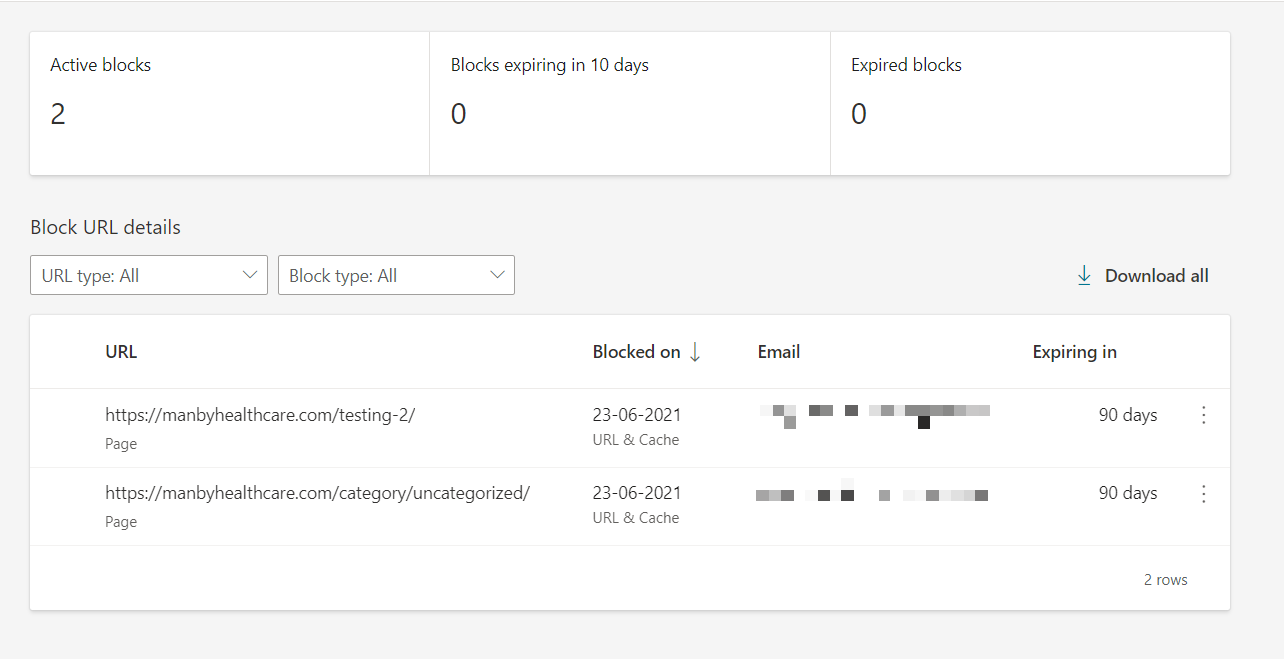The image size is (1284, 659).
Task: Sort by the Expiring in column header
Action: click(x=1074, y=352)
